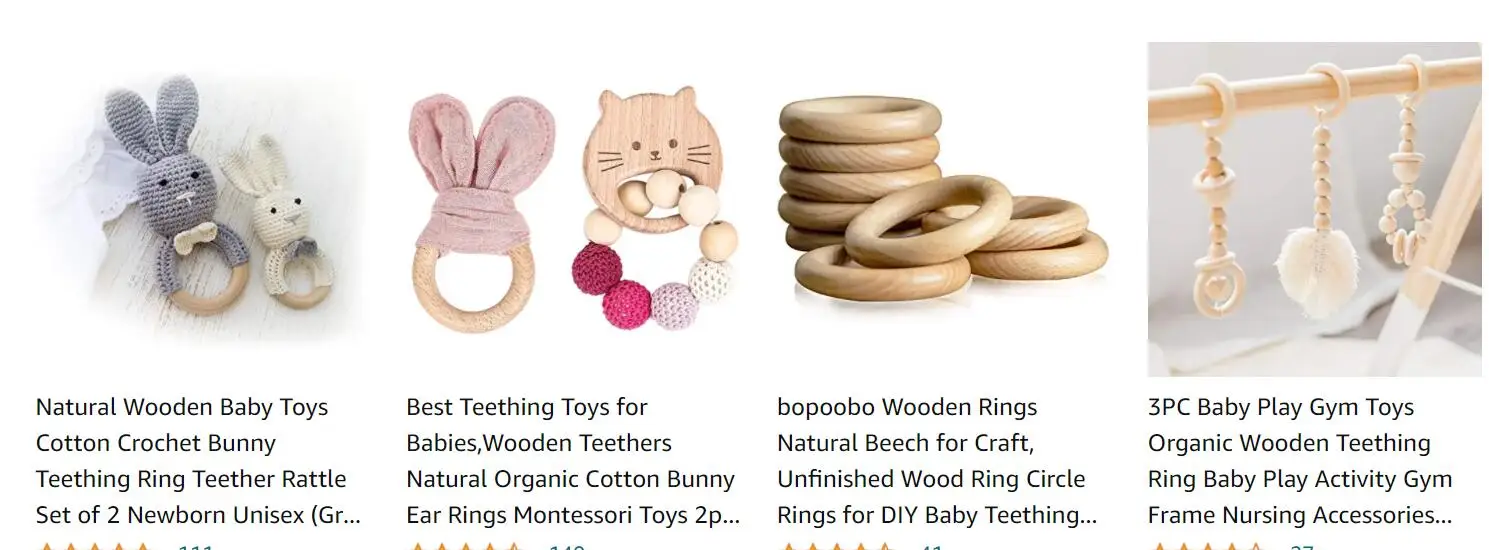Open Natural Wooden Baby Toys Crochet Bunny listing
This screenshot has width=1489, height=550.
tap(198, 461)
